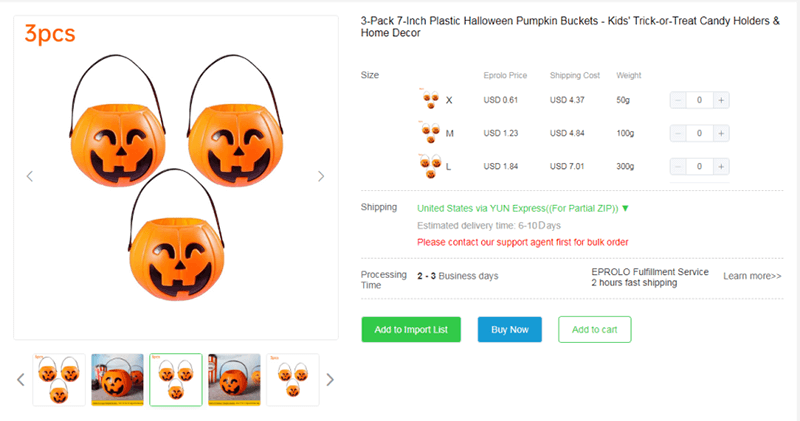The image size is (800, 421).
Task: Select the first product thumbnail
Action: [x=59, y=380]
